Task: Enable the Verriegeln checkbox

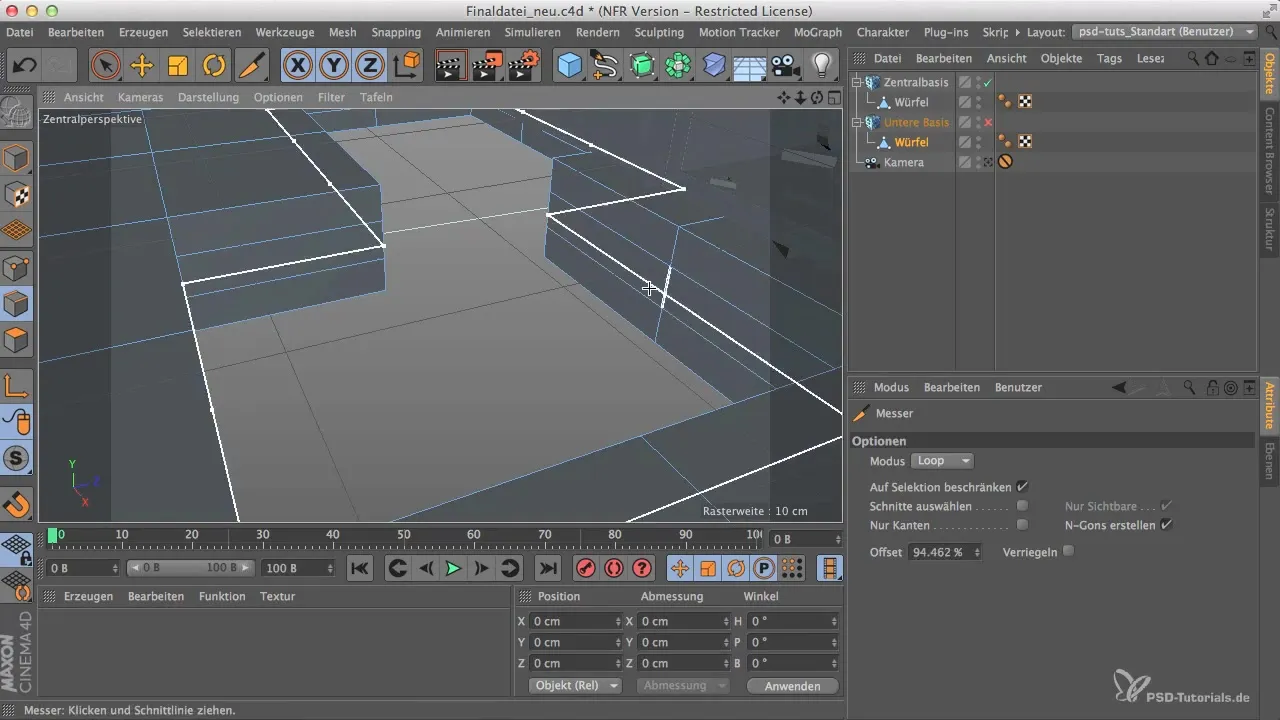Action: [1068, 551]
